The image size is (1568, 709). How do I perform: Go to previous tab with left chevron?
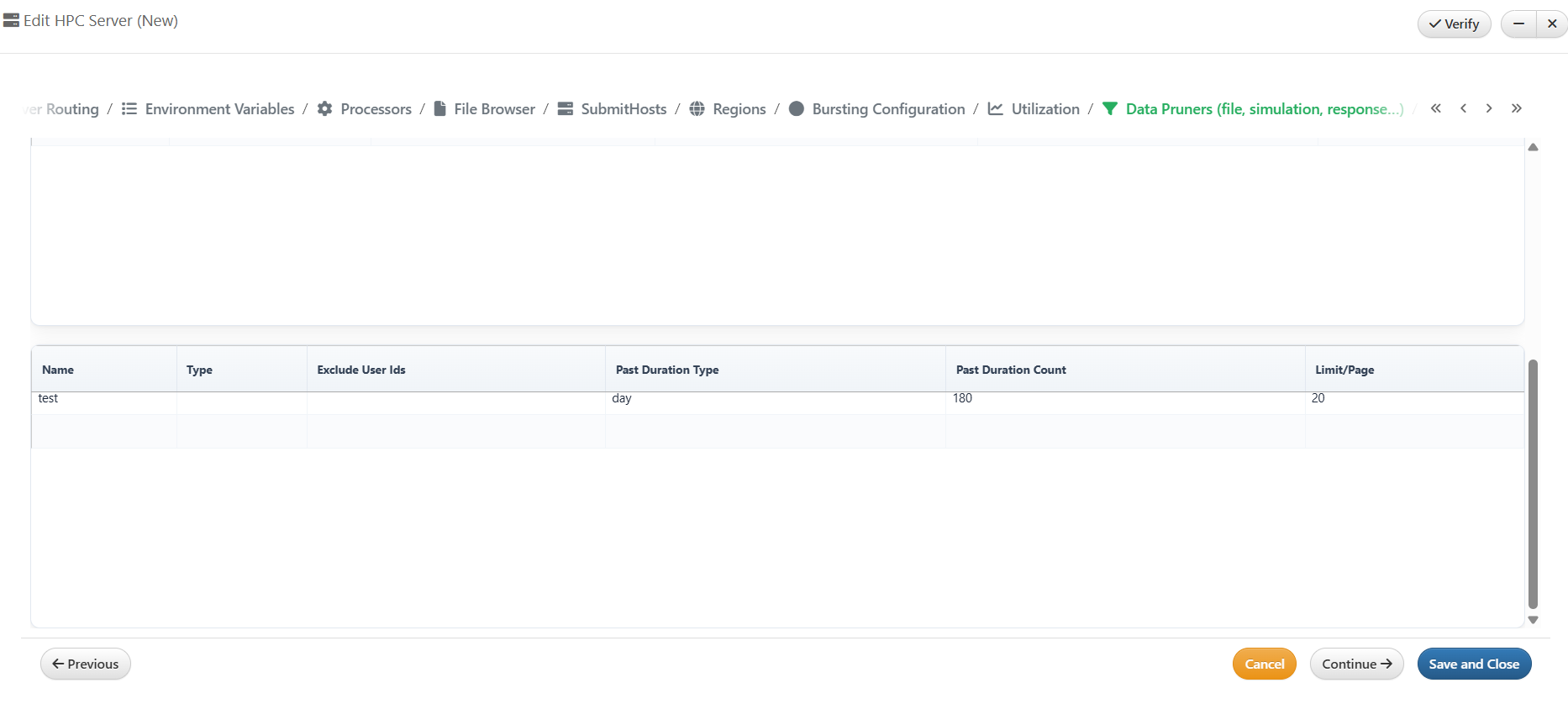(1464, 108)
